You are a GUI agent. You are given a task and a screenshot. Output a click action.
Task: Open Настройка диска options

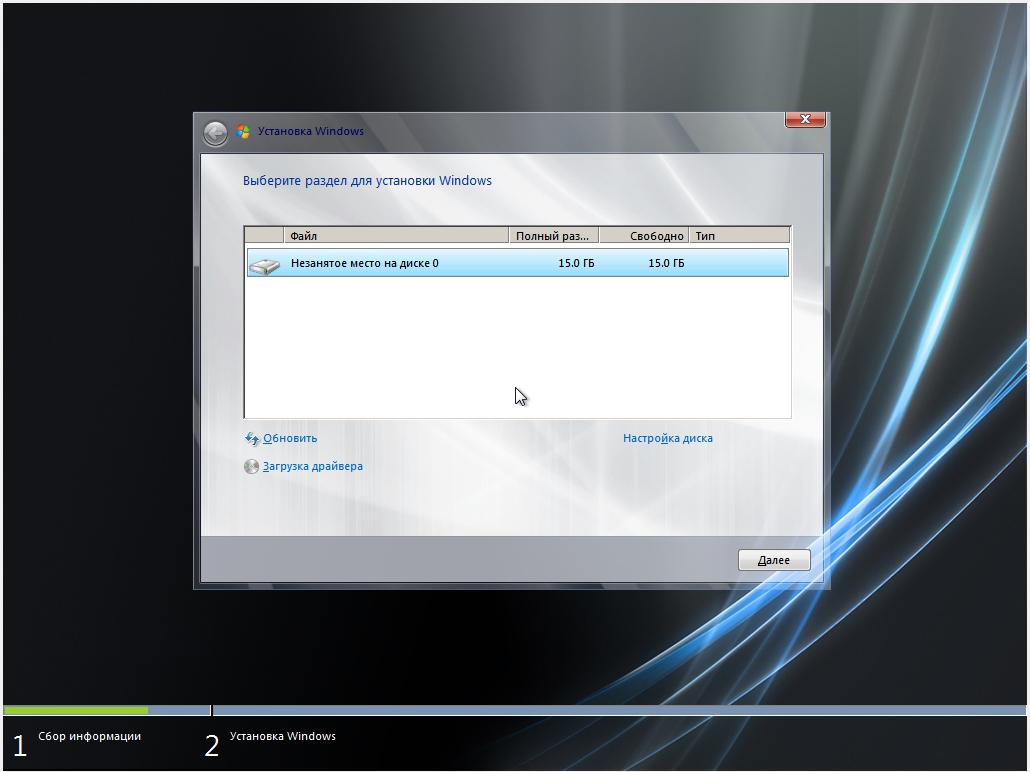pos(667,438)
